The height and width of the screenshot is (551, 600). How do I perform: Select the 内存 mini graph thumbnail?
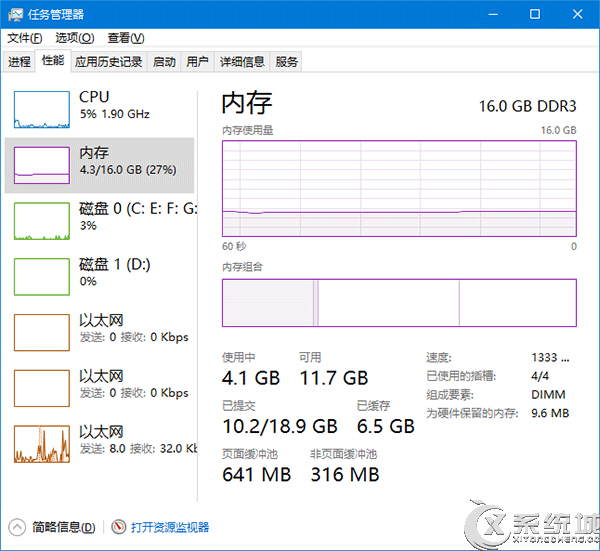(42, 165)
